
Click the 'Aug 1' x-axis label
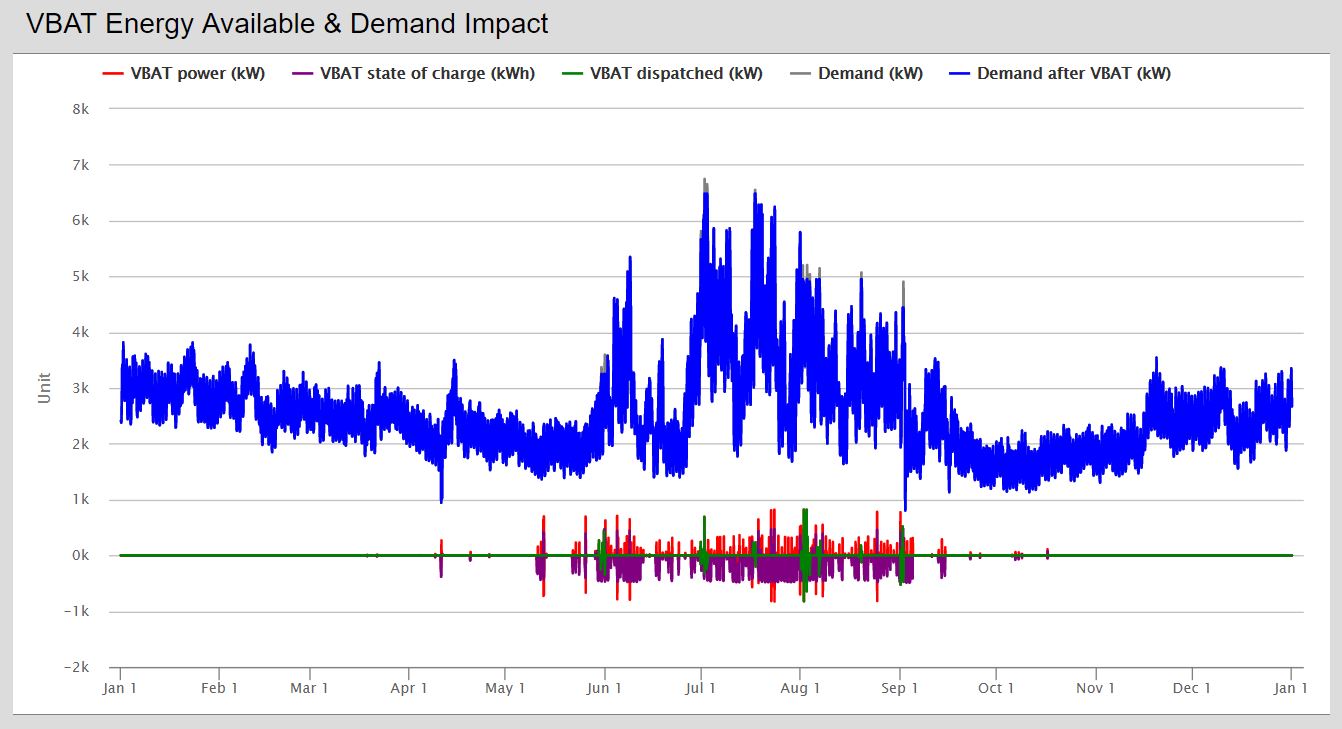800,688
